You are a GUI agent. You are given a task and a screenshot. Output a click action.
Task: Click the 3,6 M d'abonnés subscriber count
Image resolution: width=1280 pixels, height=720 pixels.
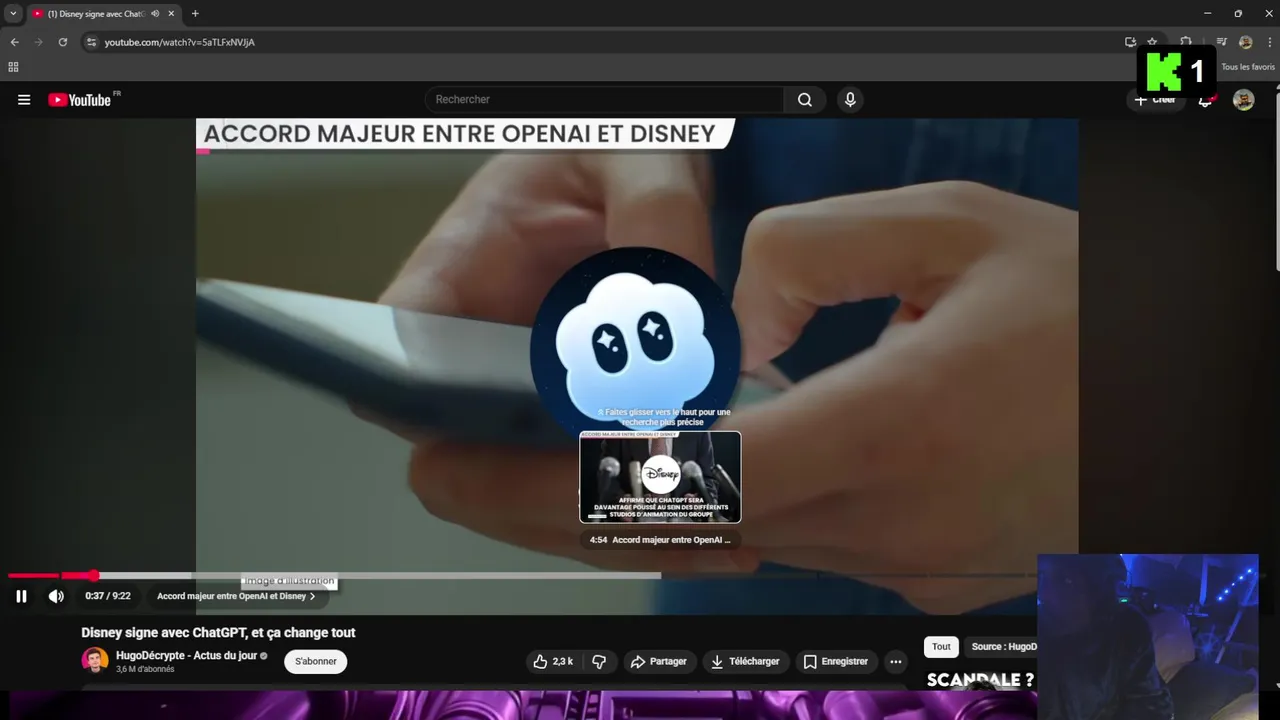point(145,669)
